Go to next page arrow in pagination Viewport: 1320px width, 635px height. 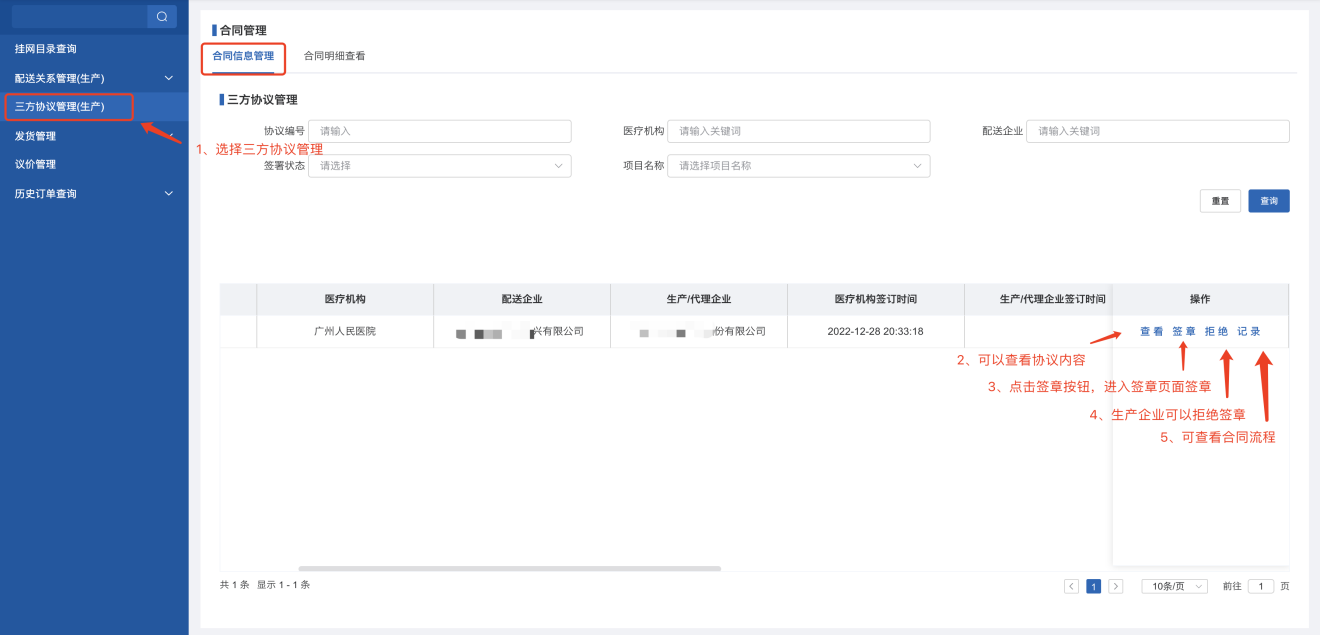1116,587
